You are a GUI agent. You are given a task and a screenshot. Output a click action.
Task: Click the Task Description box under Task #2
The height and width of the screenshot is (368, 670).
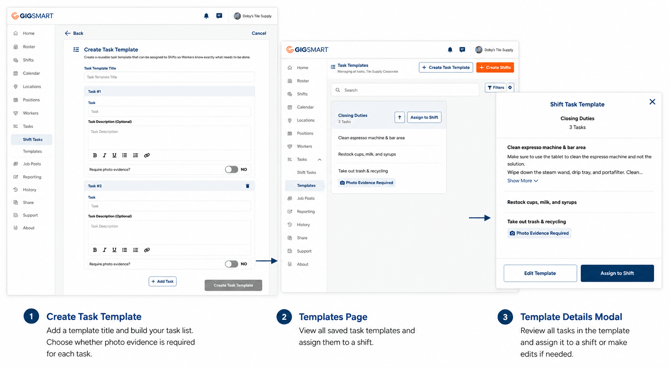pos(169,232)
